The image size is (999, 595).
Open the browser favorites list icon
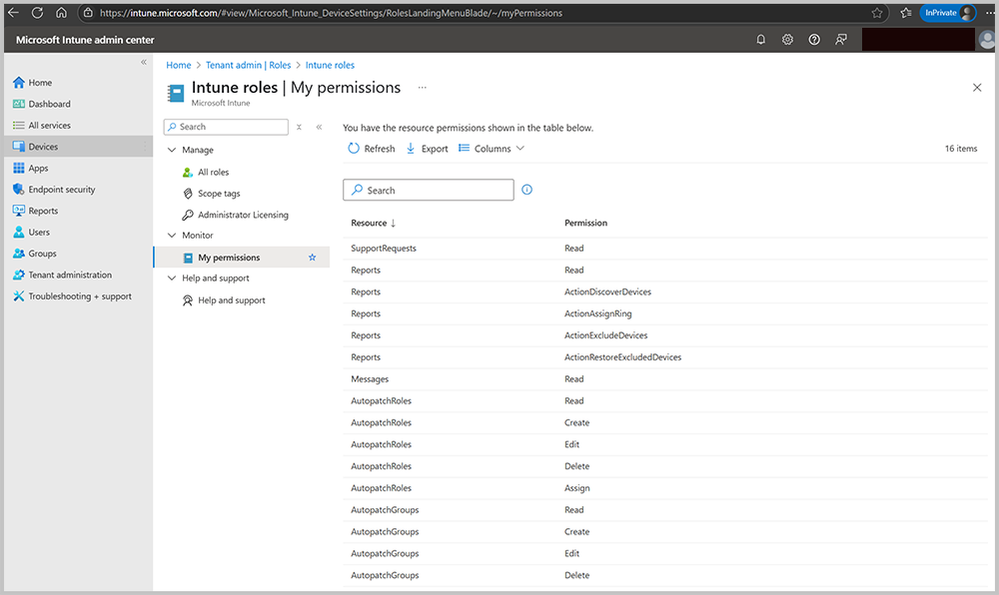coord(906,13)
